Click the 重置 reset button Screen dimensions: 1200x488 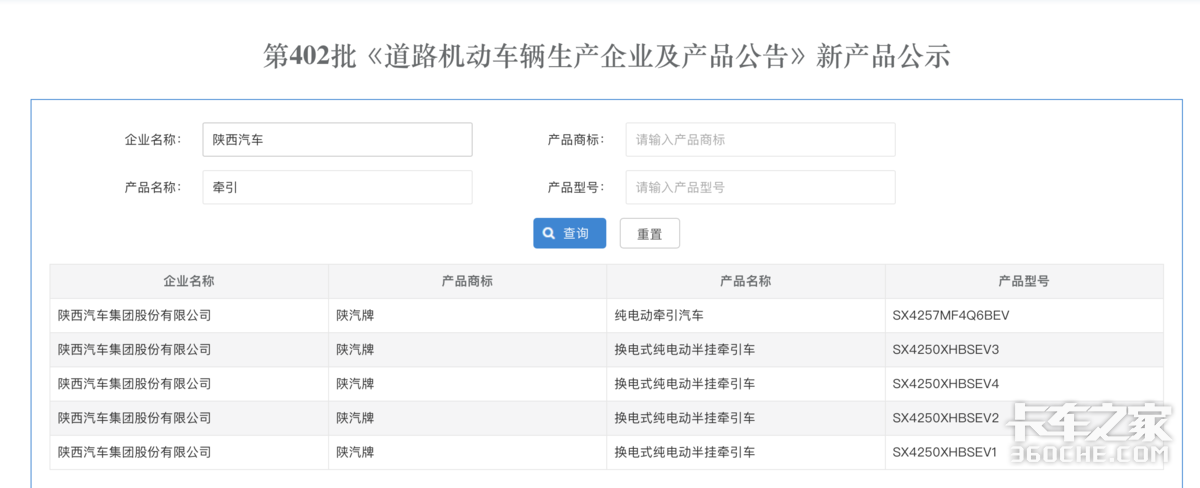click(x=650, y=233)
